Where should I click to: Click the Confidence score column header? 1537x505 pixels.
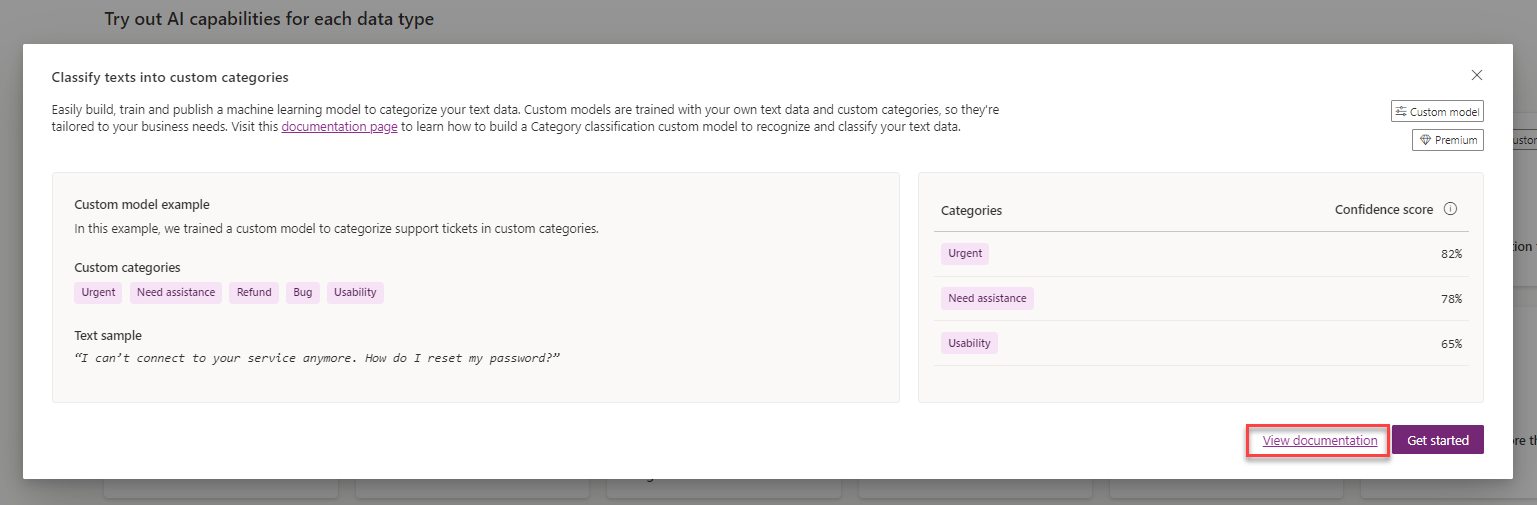[1383, 210]
